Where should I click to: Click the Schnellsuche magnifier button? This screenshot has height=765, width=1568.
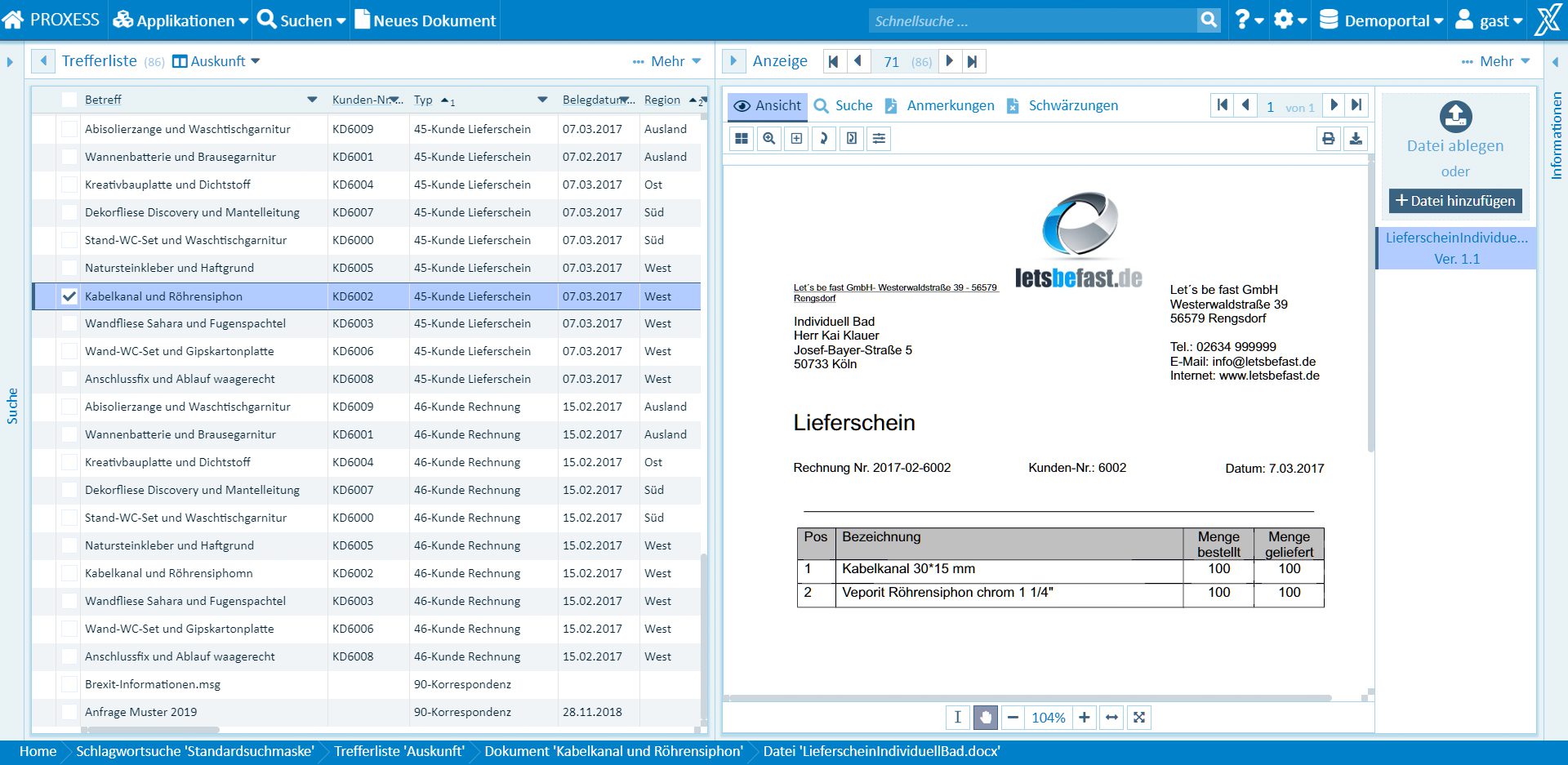click(x=1209, y=20)
